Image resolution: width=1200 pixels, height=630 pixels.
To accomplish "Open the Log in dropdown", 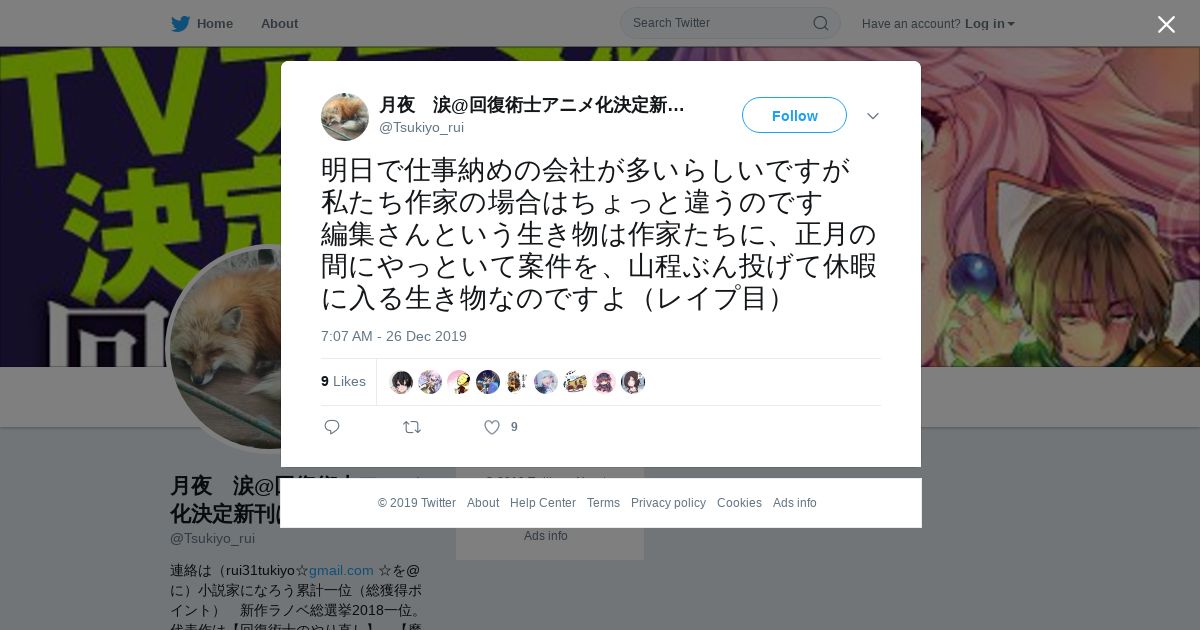I will pyautogui.click(x=989, y=23).
